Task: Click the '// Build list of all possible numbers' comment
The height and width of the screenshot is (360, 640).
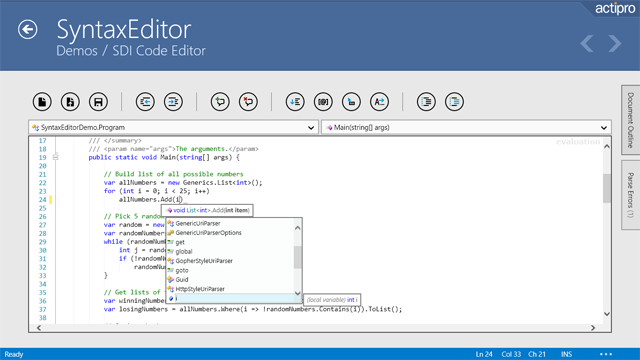Action: pyautogui.click(x=173, y=174)
